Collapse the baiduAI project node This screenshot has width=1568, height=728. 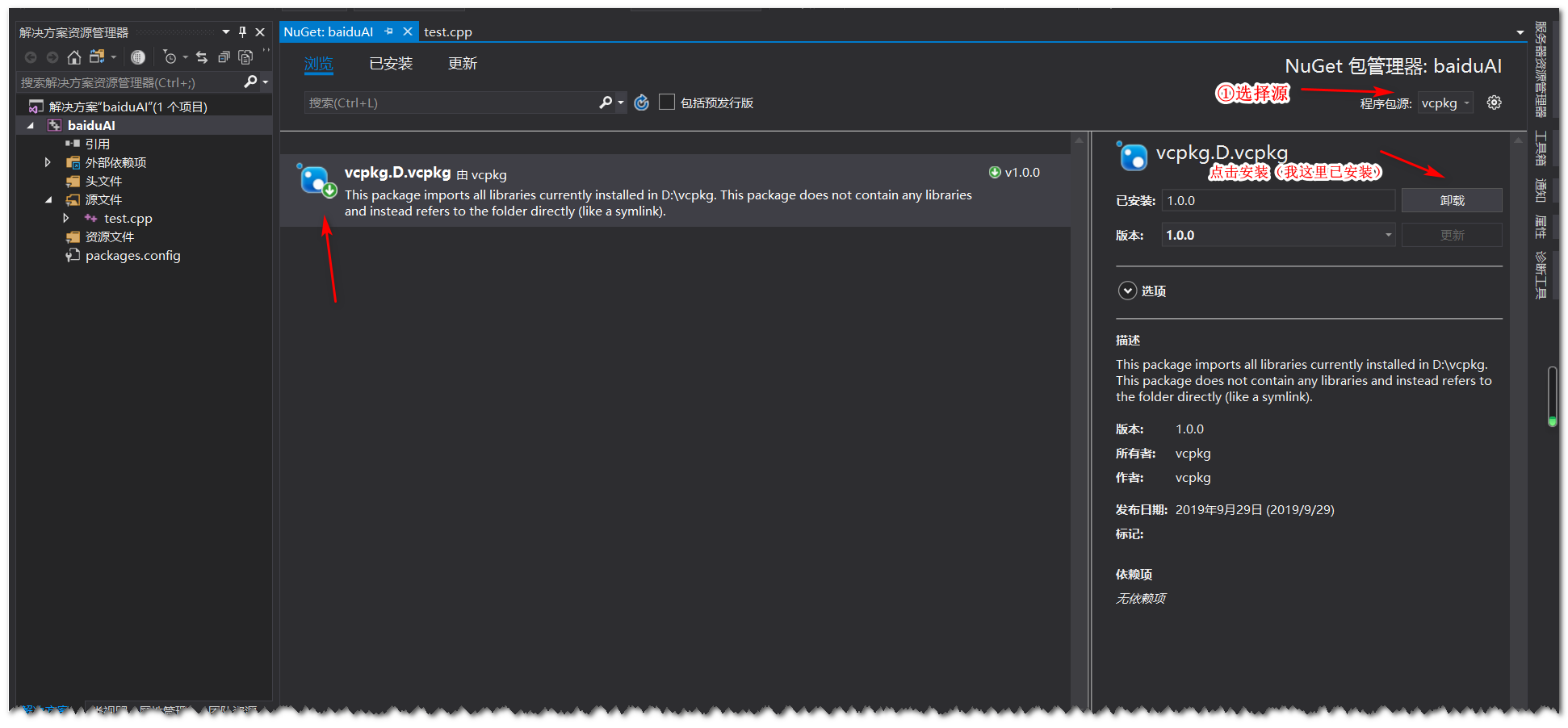(31, 125)
